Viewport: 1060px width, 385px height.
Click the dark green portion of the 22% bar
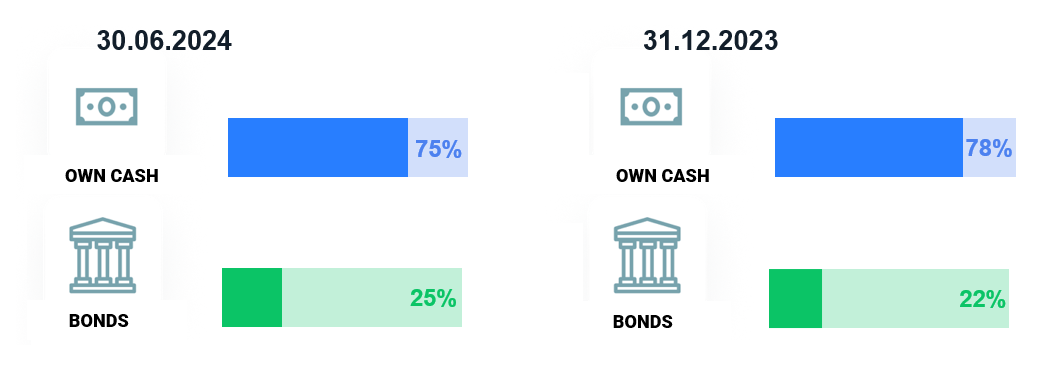coord(796,299)
